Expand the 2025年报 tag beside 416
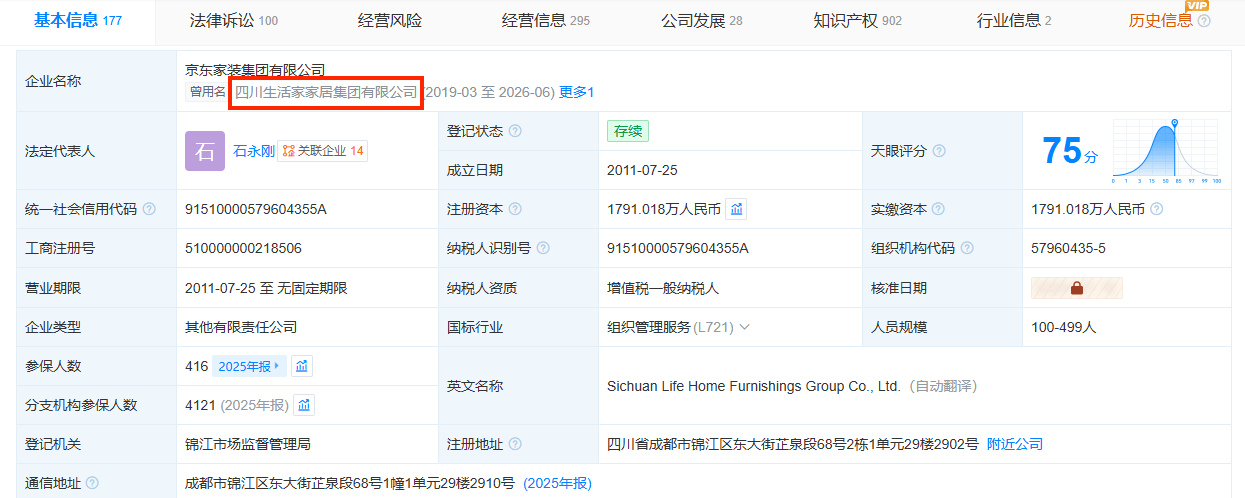Viewport: 1245px width, 498px height. click(x=249, y=366)
